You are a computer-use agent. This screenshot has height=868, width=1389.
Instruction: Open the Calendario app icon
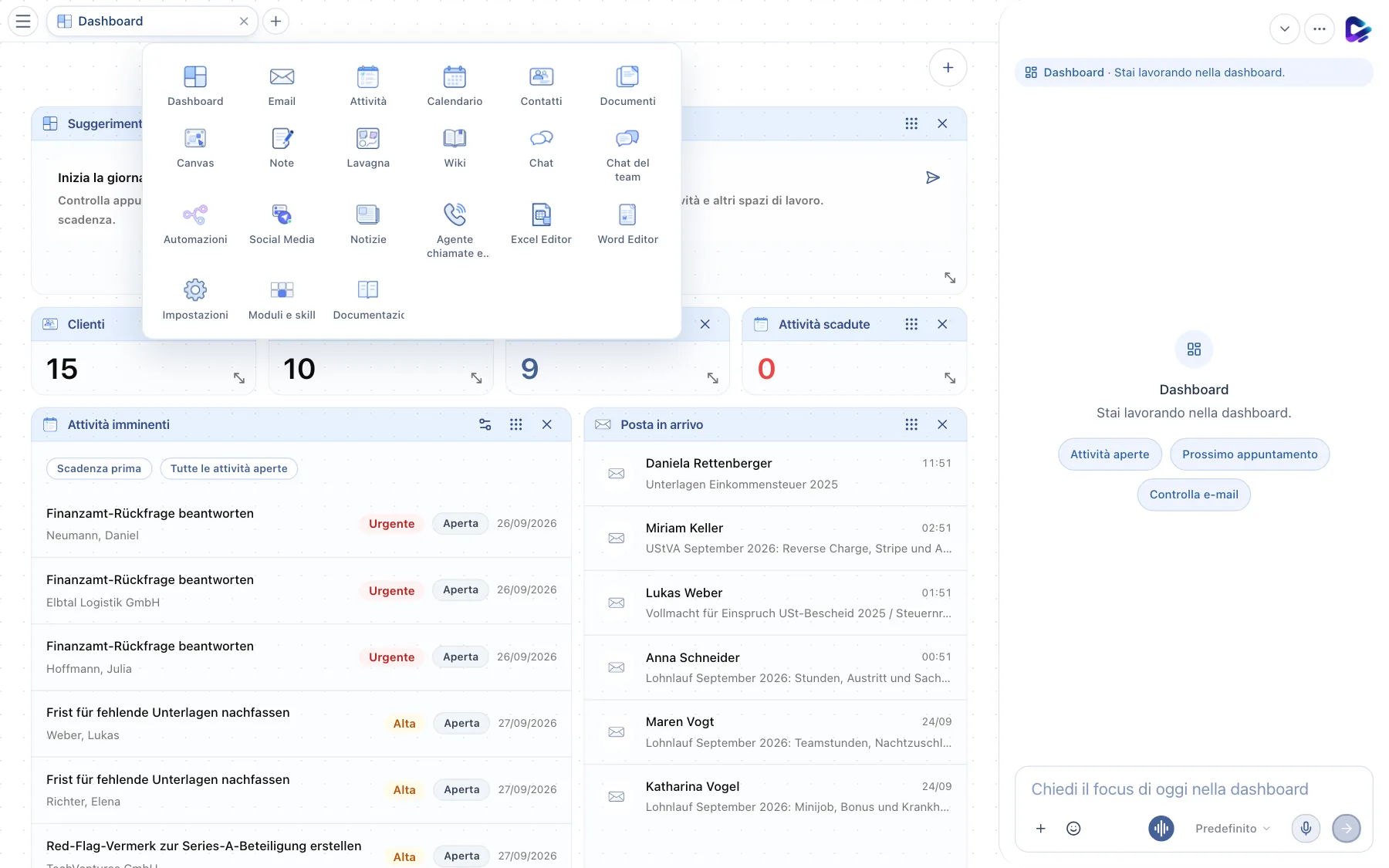click(455, 85)
